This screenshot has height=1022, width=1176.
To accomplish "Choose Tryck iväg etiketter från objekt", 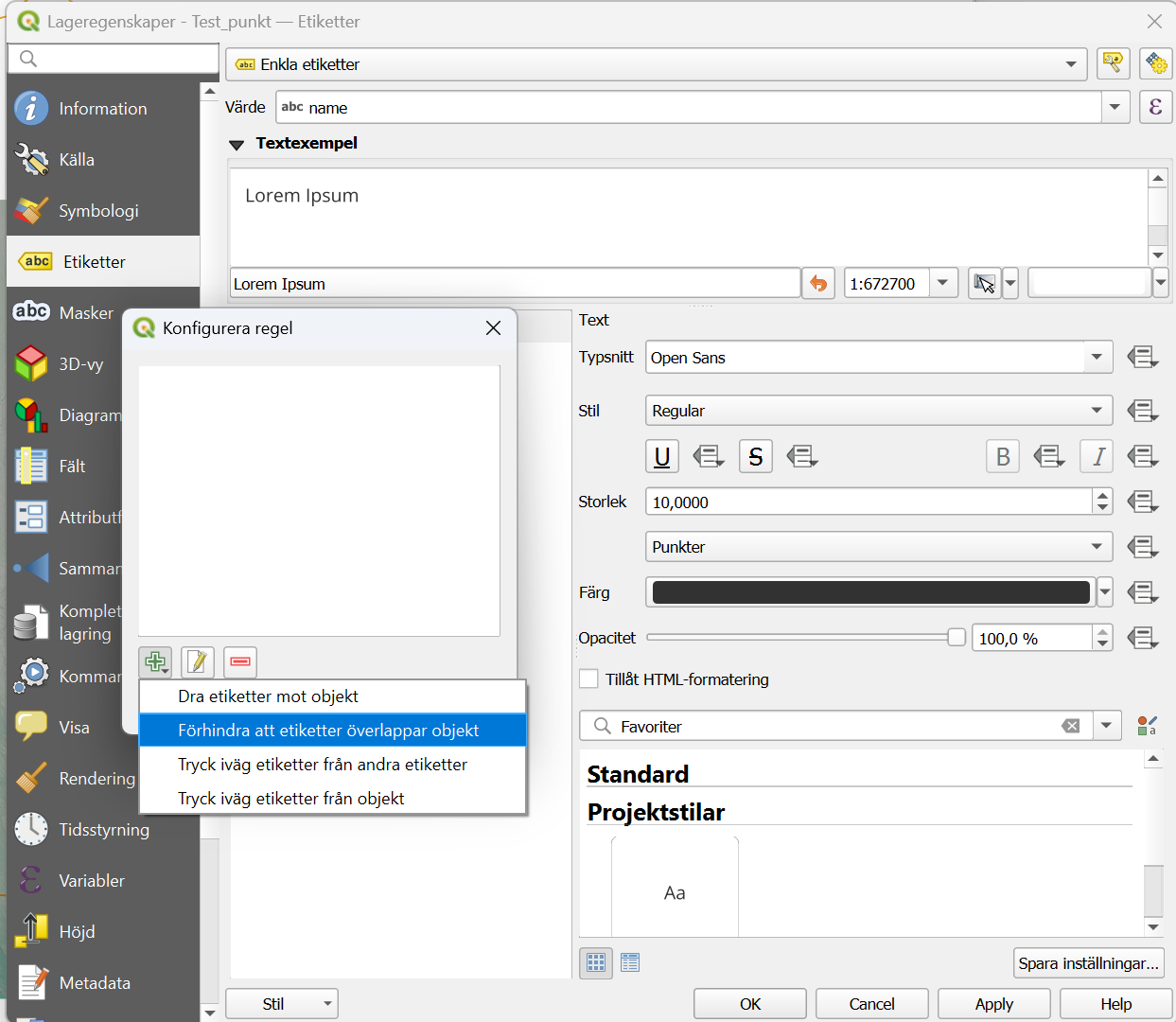I will pos(333,799).
